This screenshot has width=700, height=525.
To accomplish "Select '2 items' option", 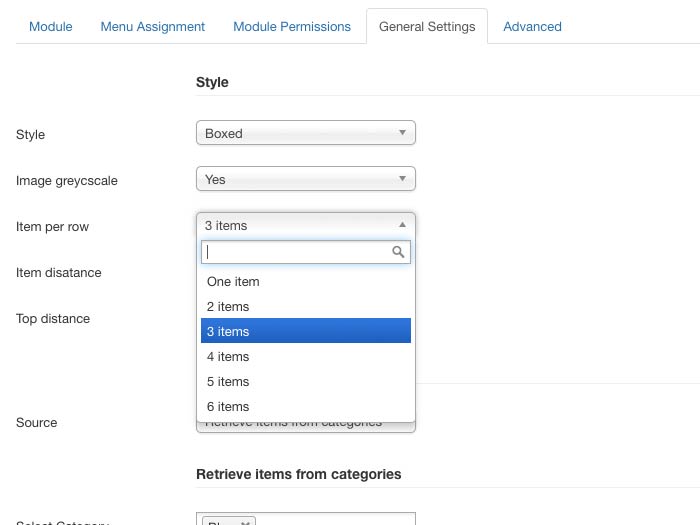I will point(228,307).
